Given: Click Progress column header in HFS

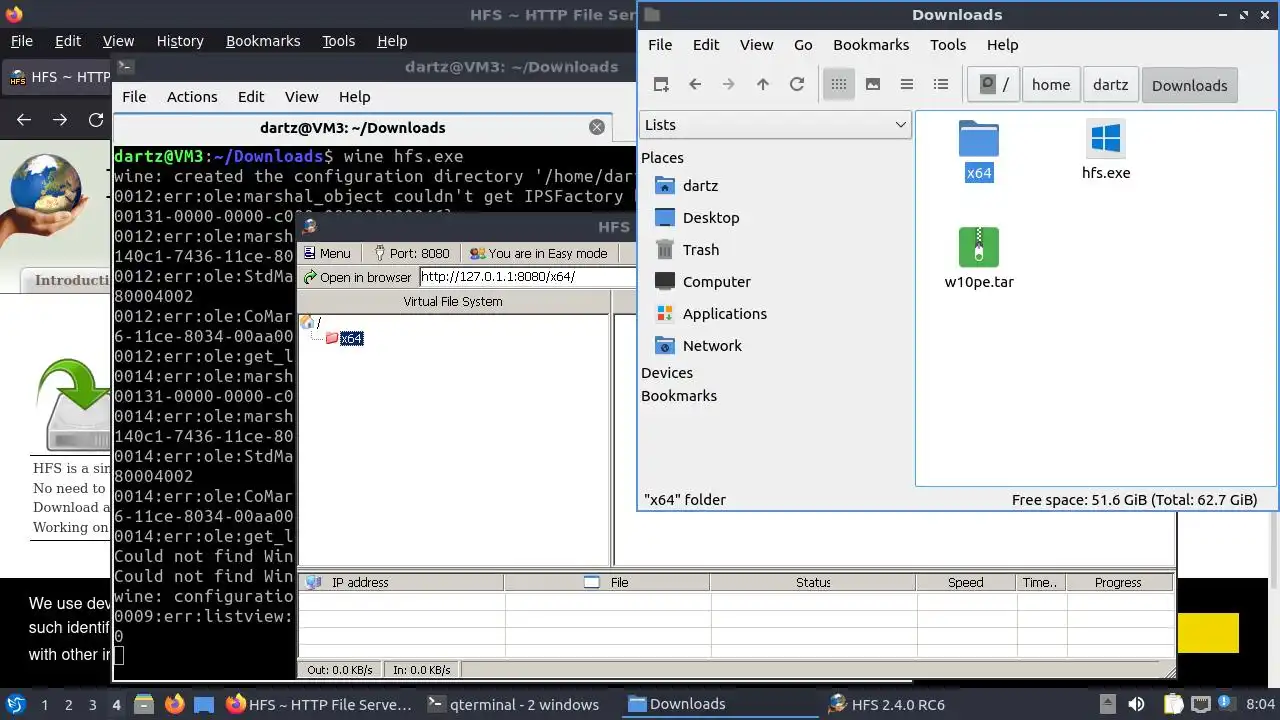Looking at the screenshot, I should pyautogui.click(x=1118, y=582).
